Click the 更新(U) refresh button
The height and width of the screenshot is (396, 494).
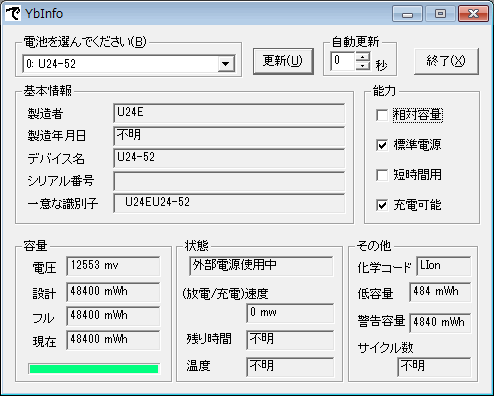tap(283, 61)
